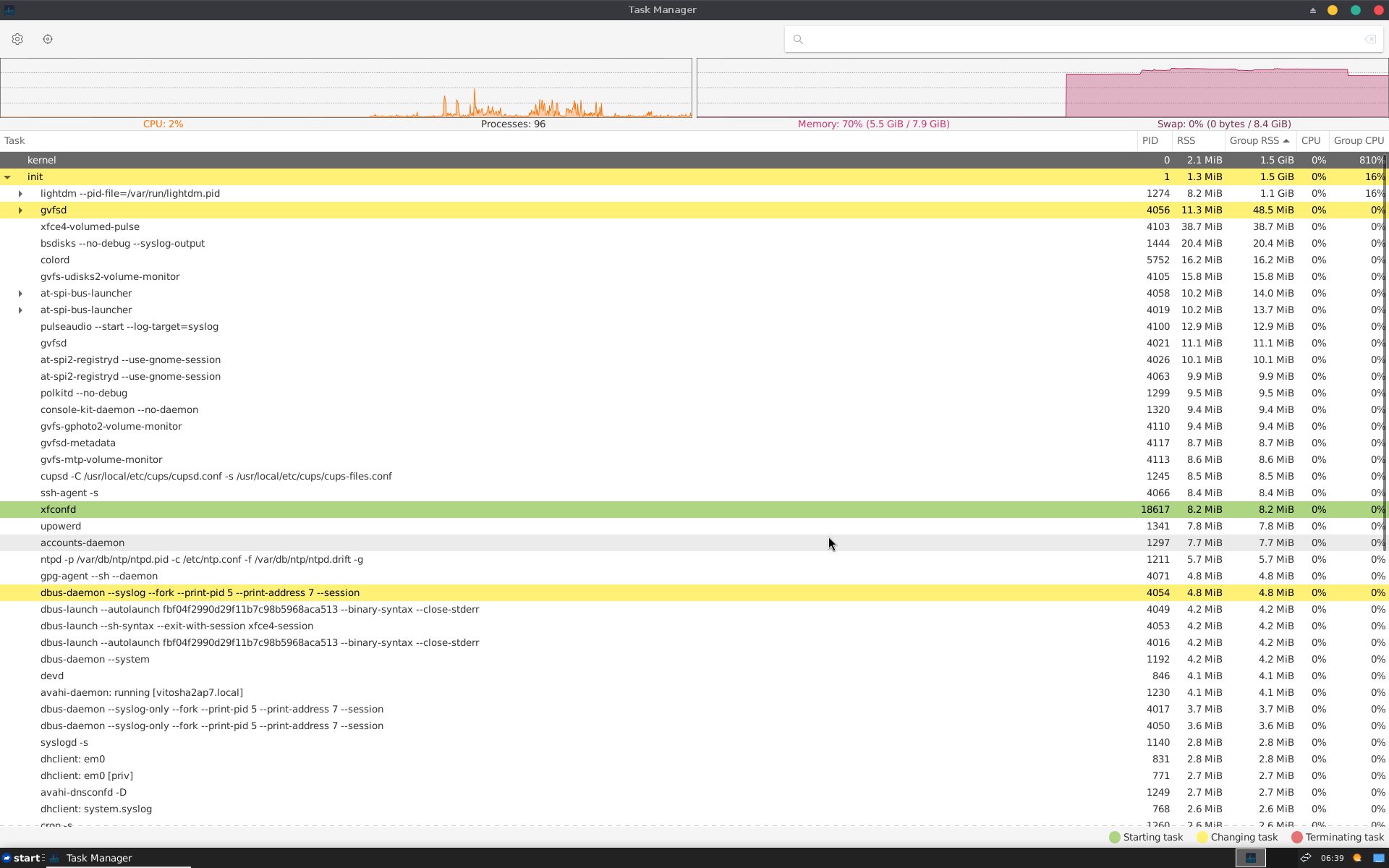The height and width of the screenshot is (868, 1389).
Task: Click Task Manager taskbar button
Action: (98, 858)
